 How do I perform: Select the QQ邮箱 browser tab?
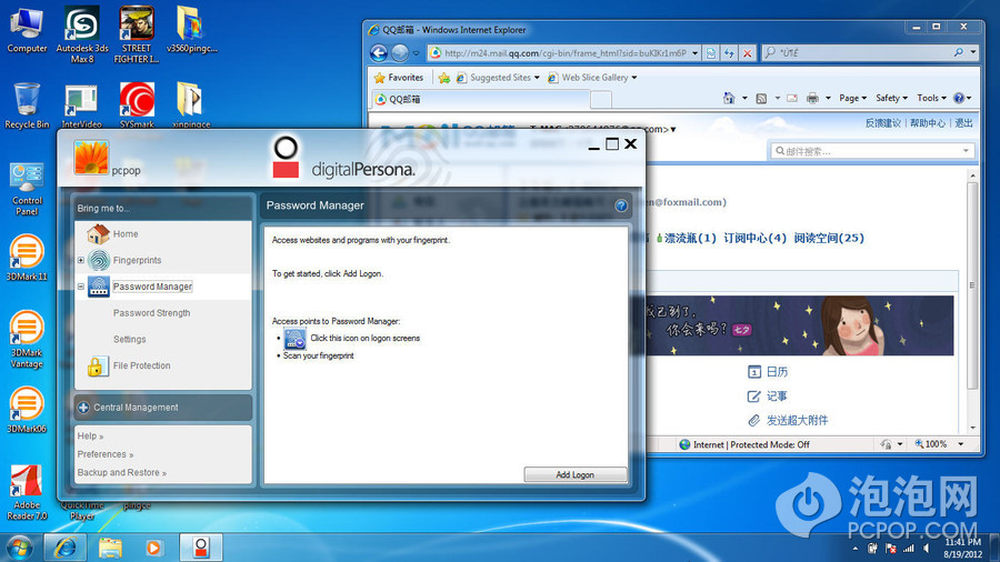tap(481, 99)
